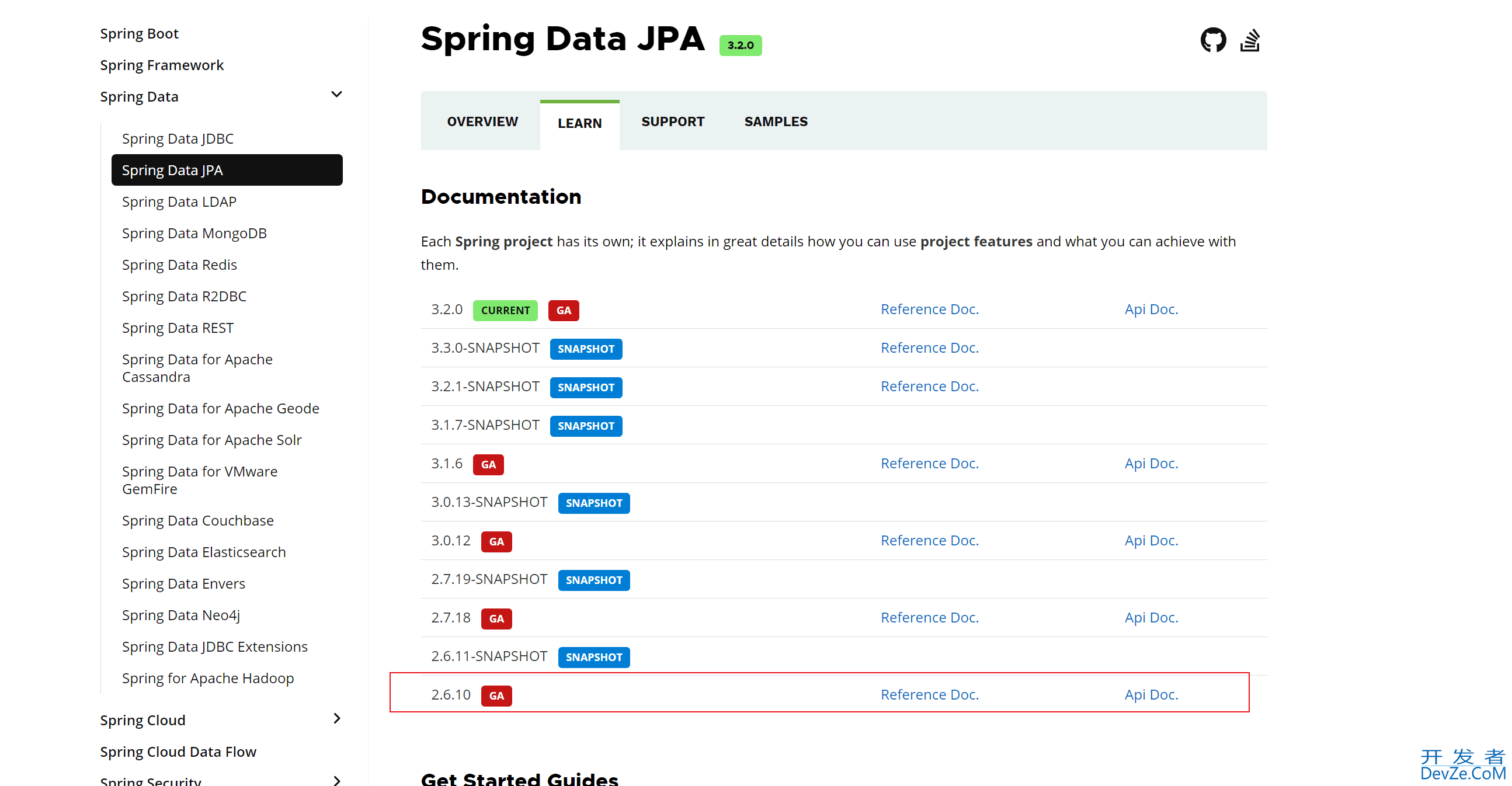Select Spring Data R2DBC in sidebar
Image resolution: width=1512 pixels, height=786 pixels.
pyautogui.click(x=184, y=297)
